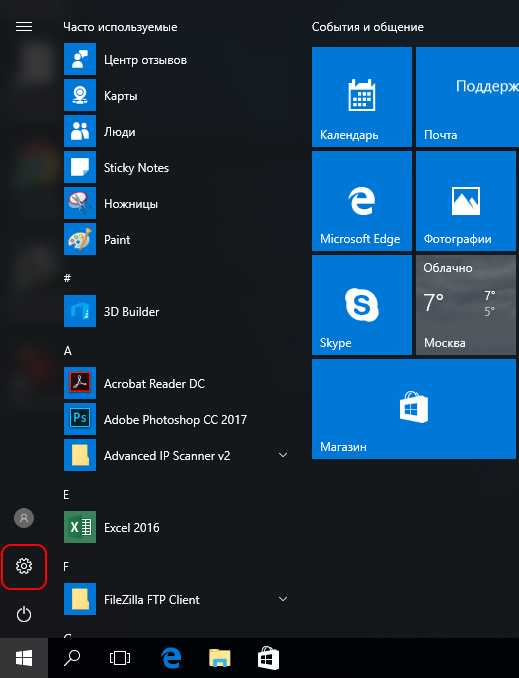Image resolution: width=519 pixels, height=678 pixels.
Task: Click FileZilla FTP Client folder icon
Action: [80, 599]
